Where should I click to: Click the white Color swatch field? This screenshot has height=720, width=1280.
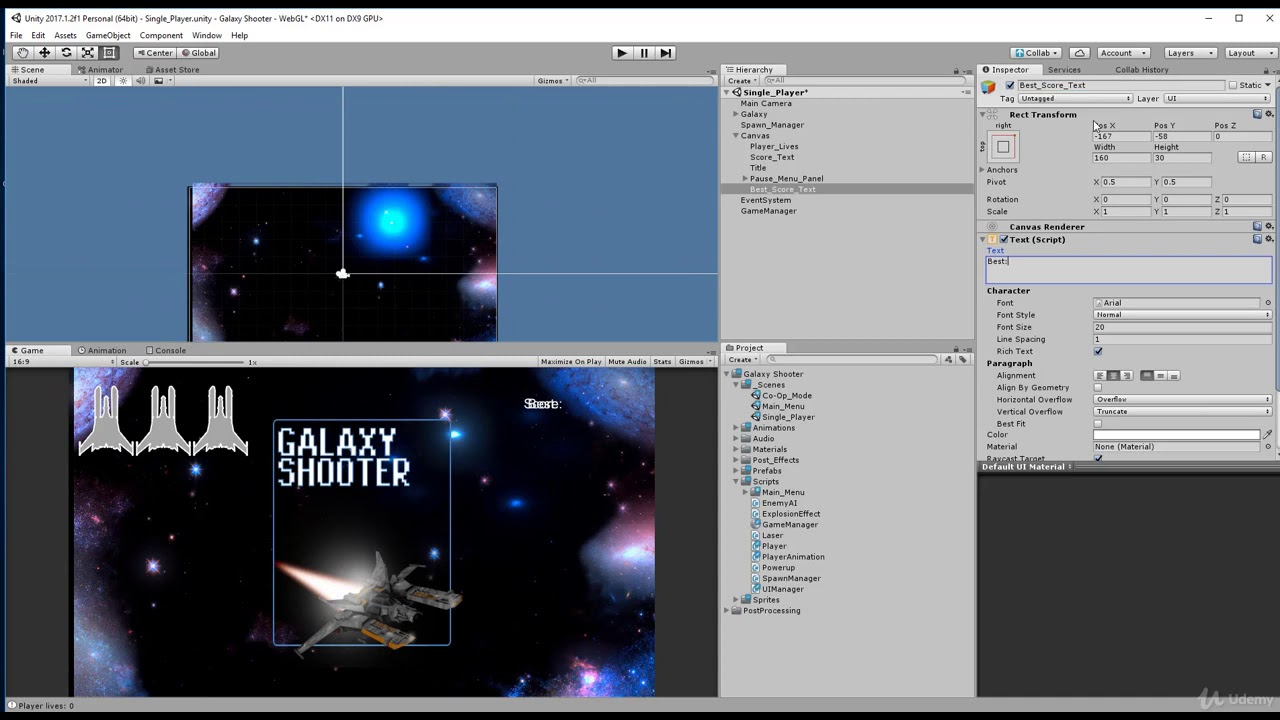coord(1177,435)
